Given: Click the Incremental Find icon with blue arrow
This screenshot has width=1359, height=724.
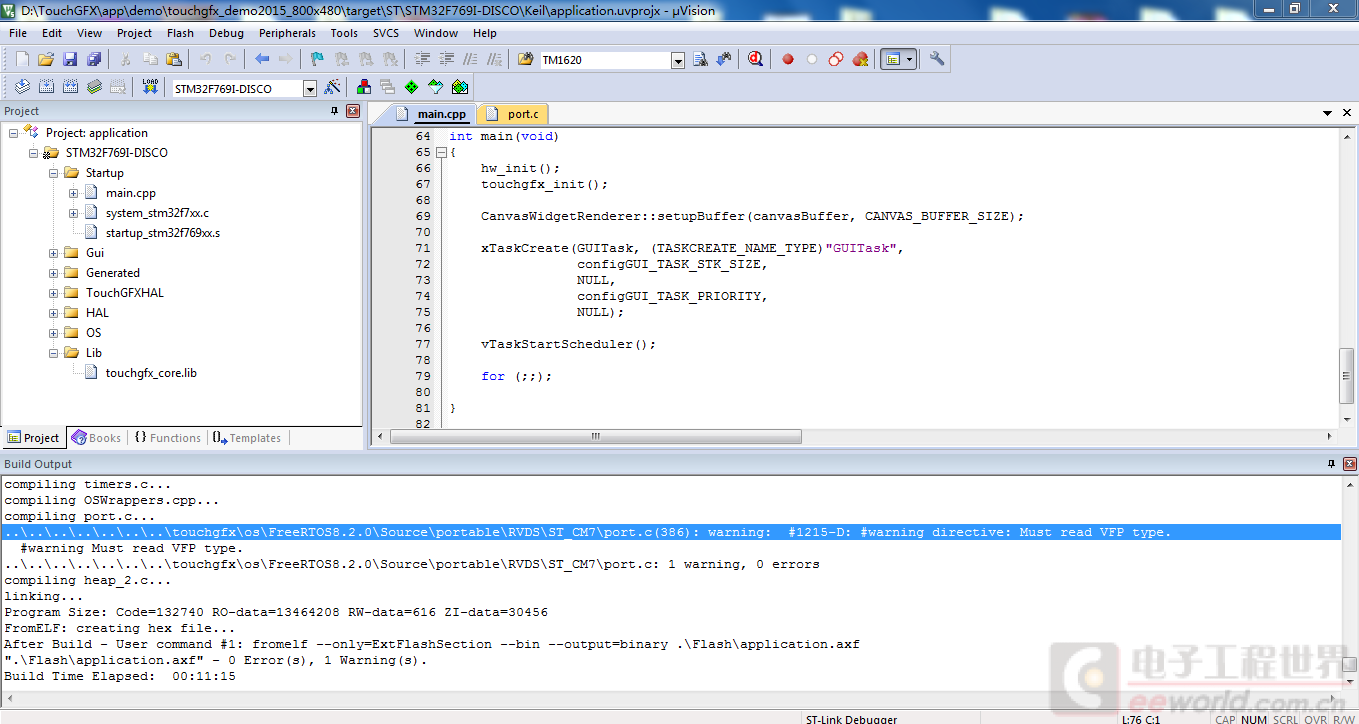Looking at the screenshot, I should click(724, 59).
